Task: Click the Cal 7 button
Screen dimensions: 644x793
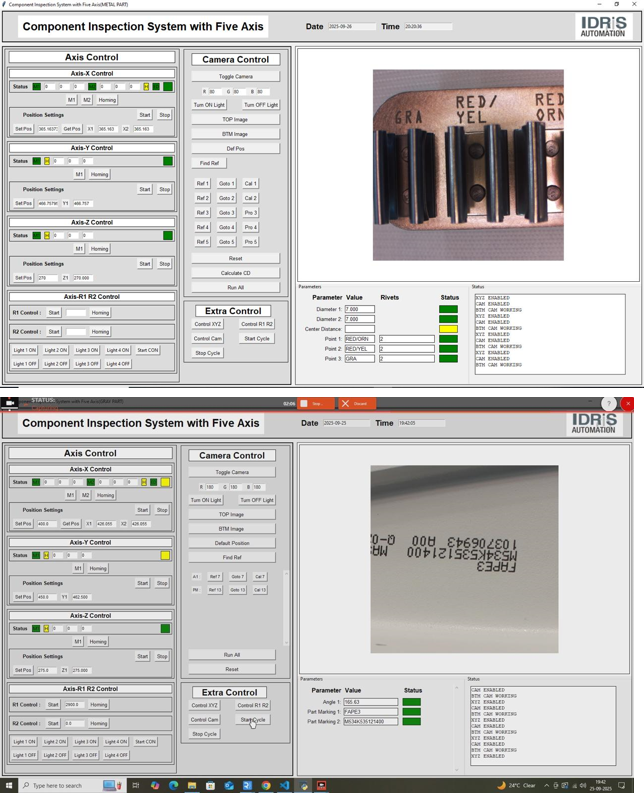Action: [260, 577]
